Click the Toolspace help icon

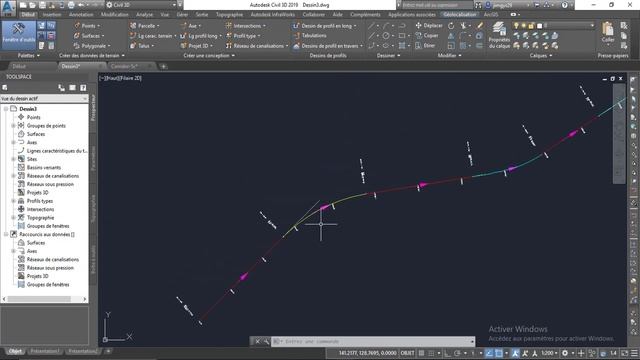[83, 87]
